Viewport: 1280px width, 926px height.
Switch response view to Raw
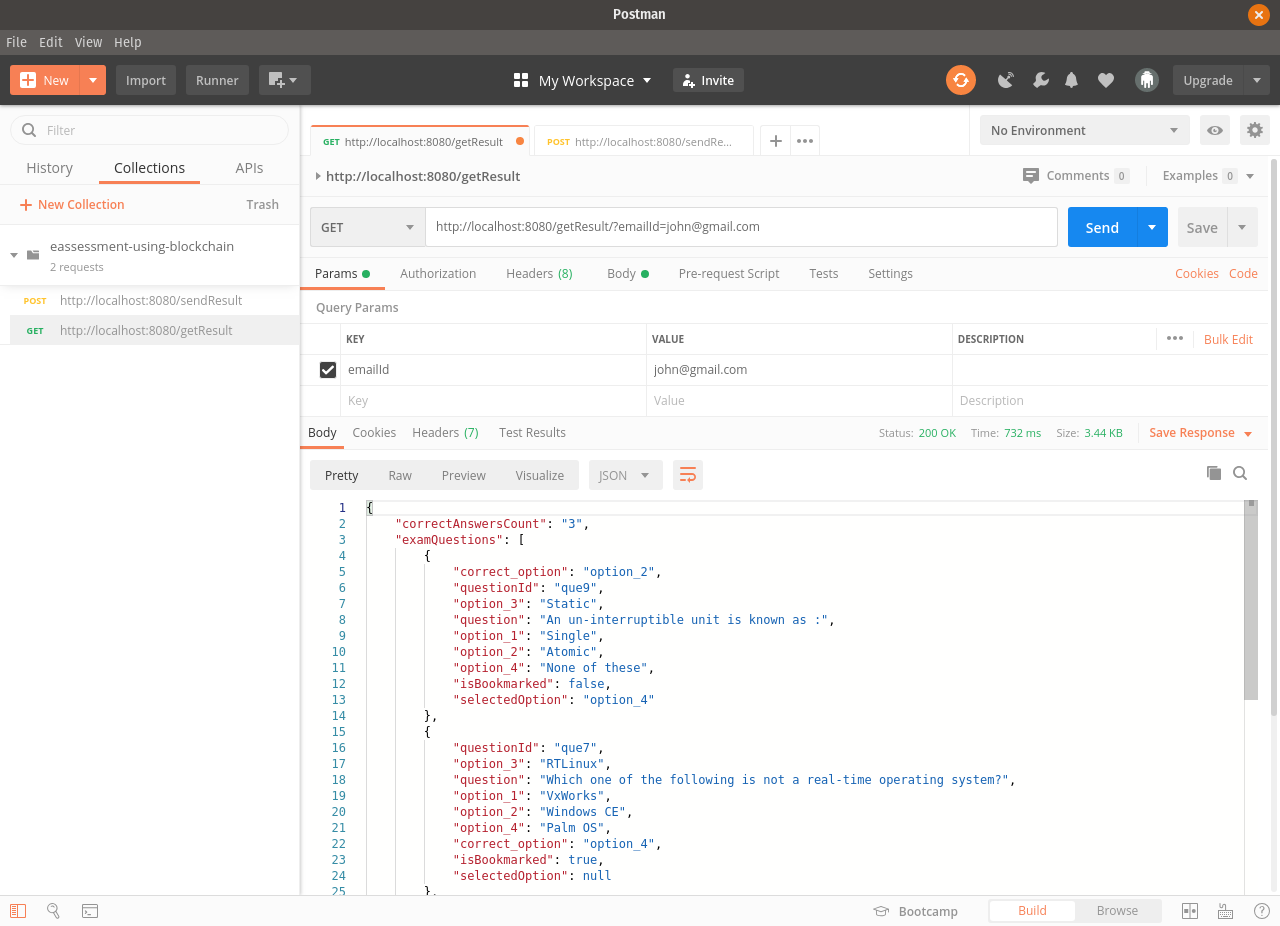[x=400, y=475]
